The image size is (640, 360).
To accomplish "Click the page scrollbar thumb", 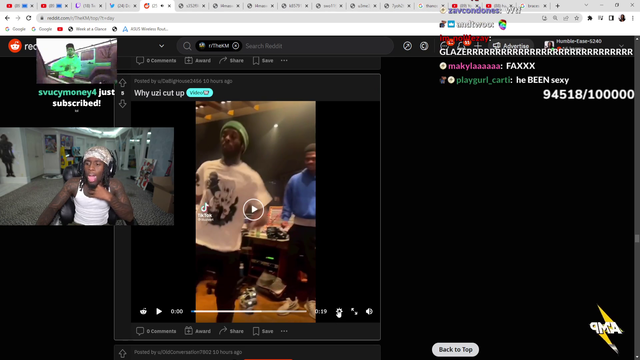I will (x=637, y=238).
